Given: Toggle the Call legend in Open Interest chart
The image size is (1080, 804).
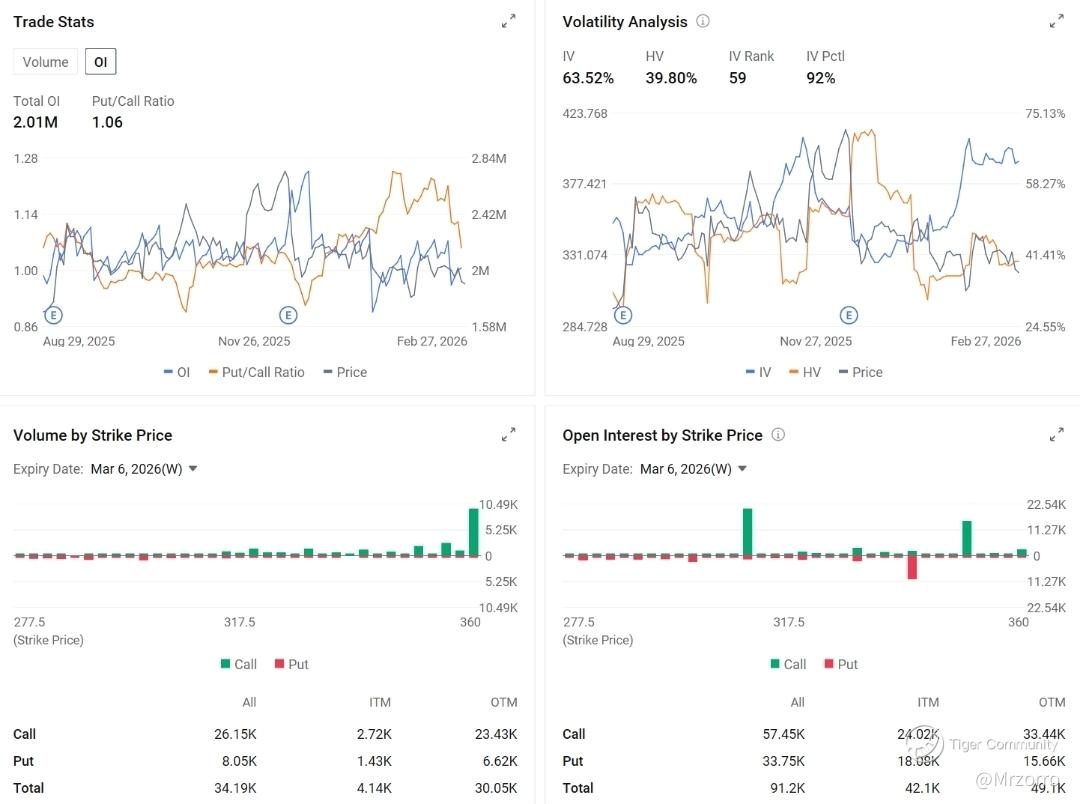Looking at the screenshot, I should pyautogui.click(x=788, y=664).
